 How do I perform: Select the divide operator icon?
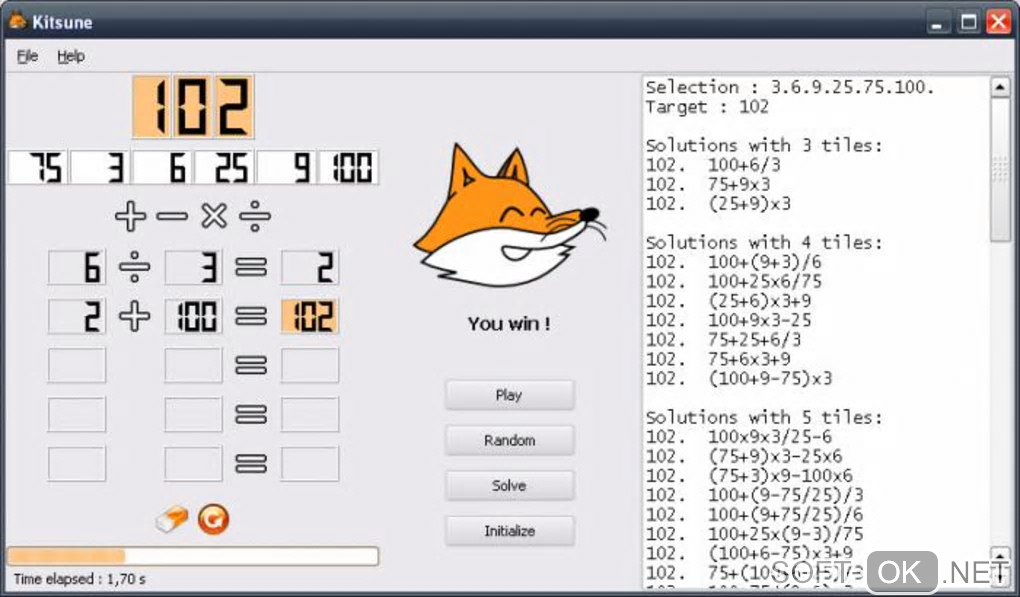click(255, 217)
